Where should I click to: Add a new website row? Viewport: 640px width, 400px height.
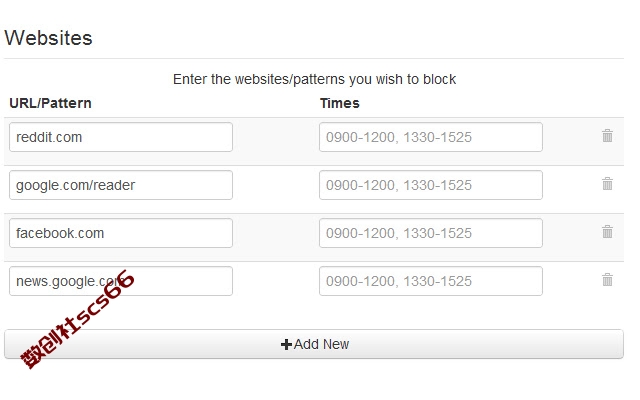click(x=314, y=344)
